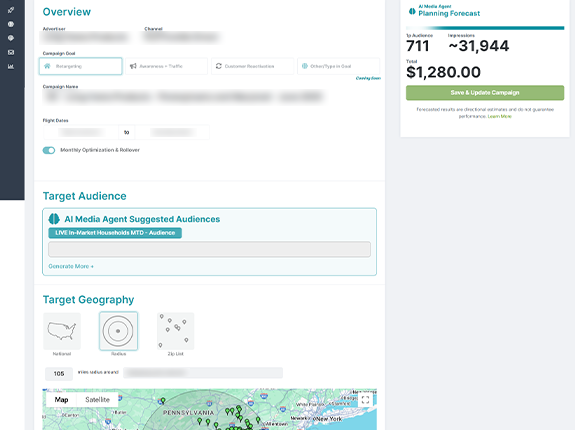Click the globe icon in left sidebar
The height and width of the screenshot is (430, 575).
click(x=11, y=24)
